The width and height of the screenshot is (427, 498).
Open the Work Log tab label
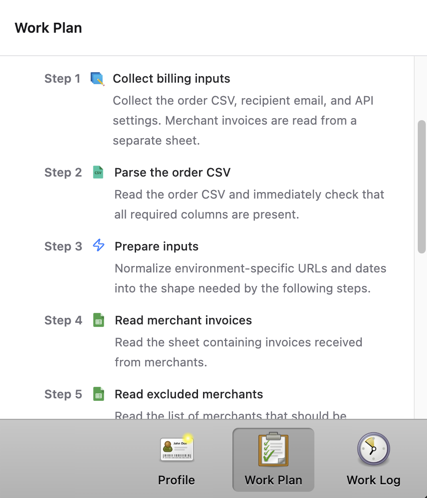[373, 480]
